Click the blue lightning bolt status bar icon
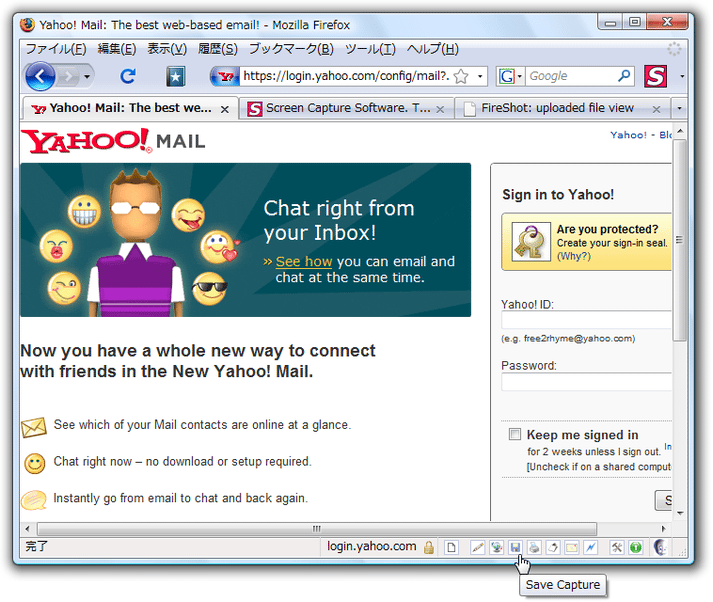 pyautogui.click(x=590, y=547)
